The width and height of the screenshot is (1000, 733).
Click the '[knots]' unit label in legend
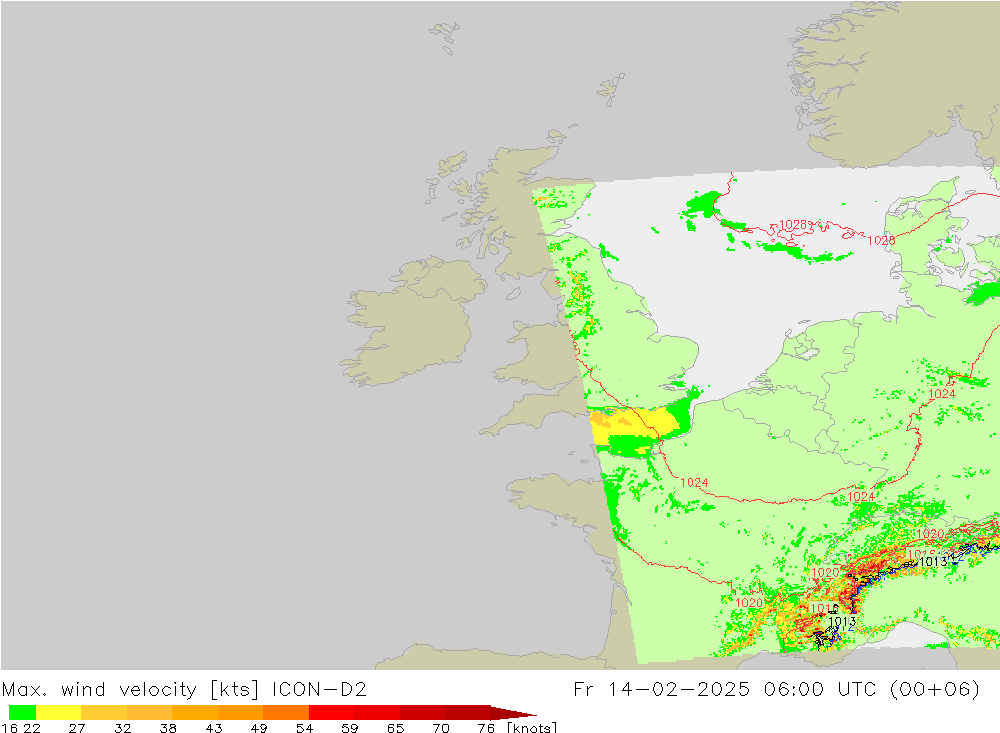532,727
